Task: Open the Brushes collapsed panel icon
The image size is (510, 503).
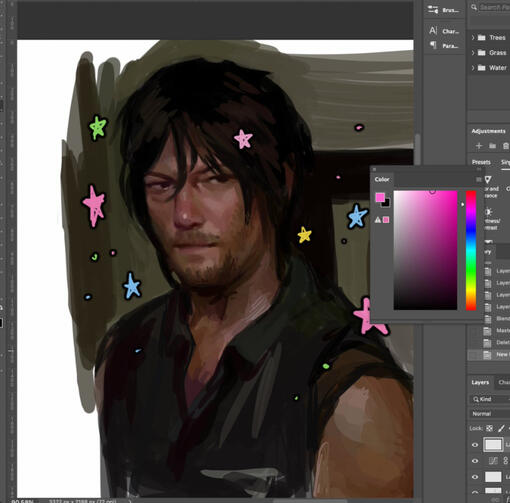Action: [433, 10]
